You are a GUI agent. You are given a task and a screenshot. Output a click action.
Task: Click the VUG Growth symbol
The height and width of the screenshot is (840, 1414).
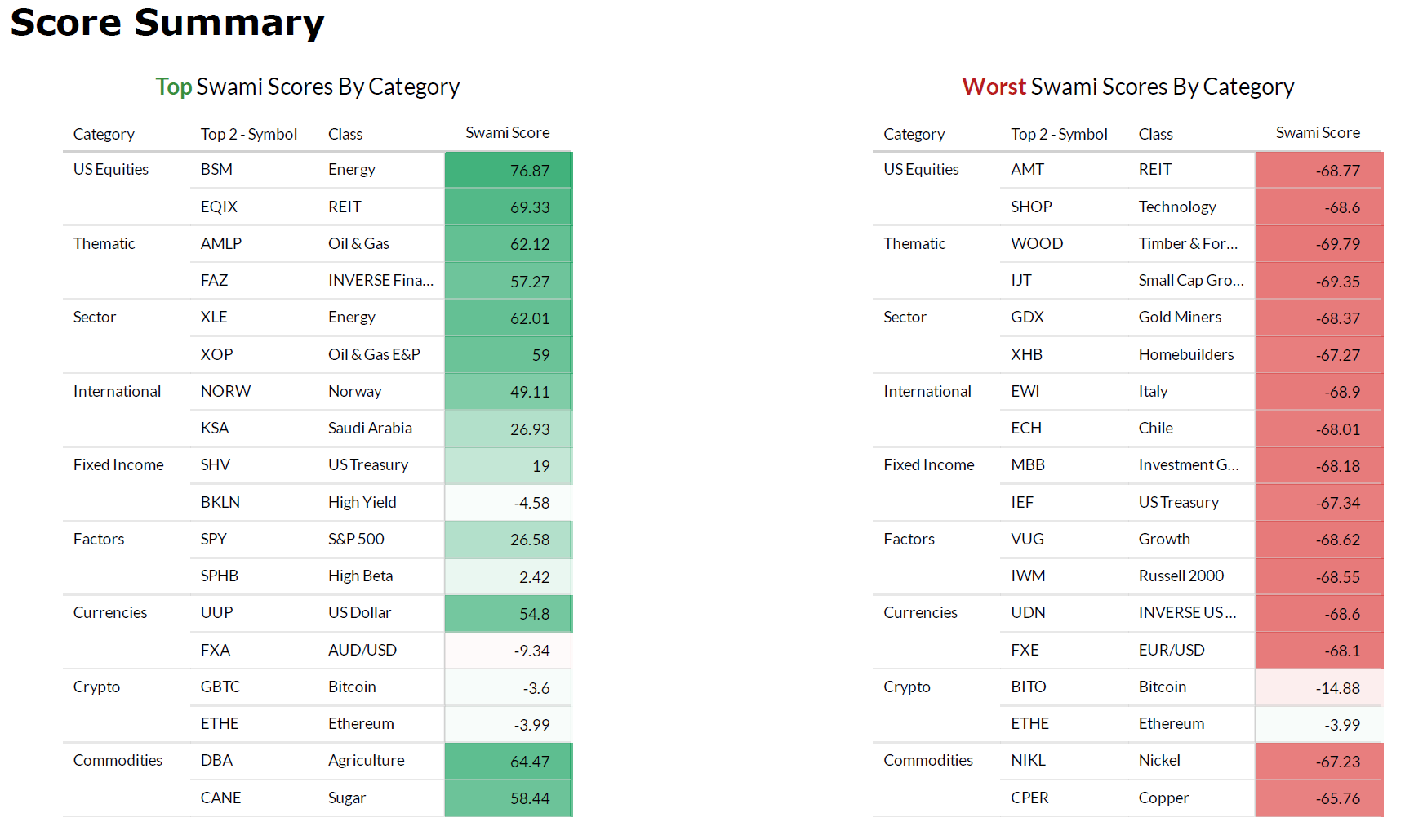(1027, 539)
